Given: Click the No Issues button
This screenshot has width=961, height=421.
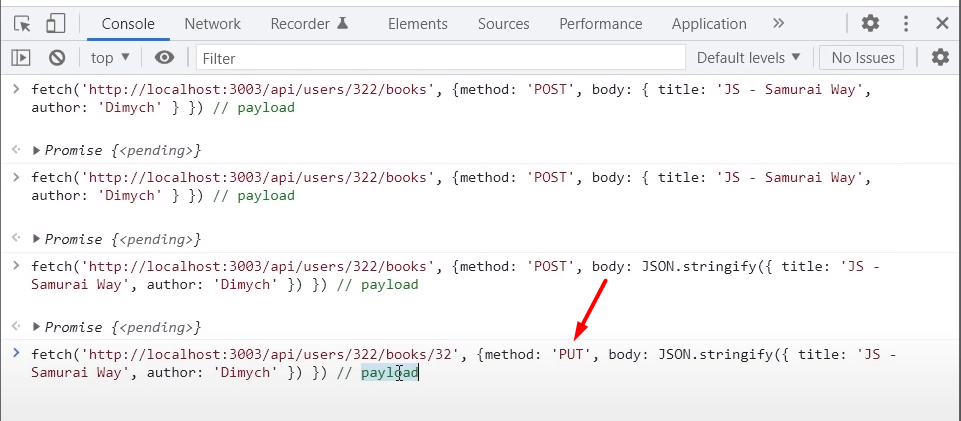Looking at the screenshot, I should tap(861, 58).
